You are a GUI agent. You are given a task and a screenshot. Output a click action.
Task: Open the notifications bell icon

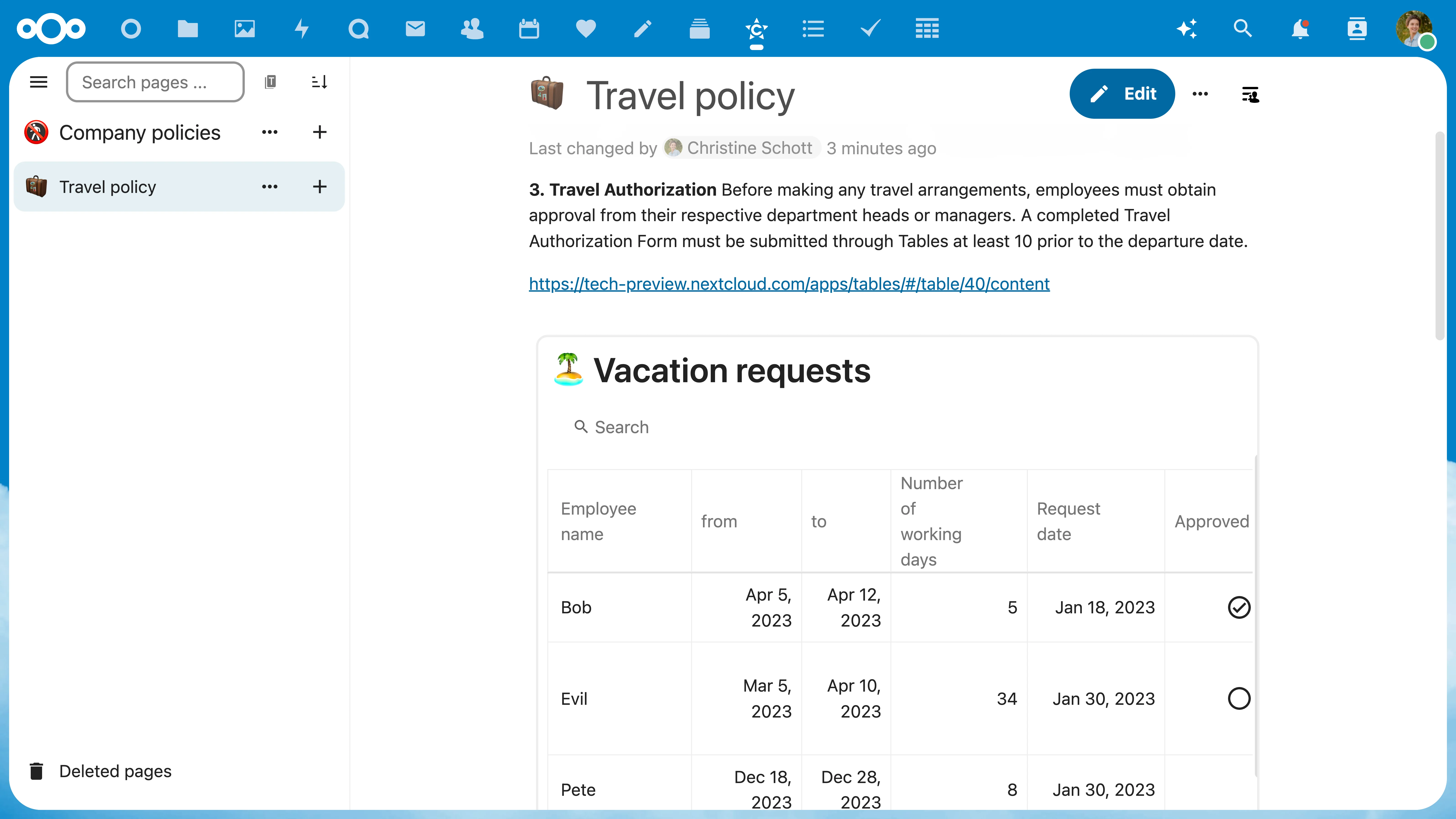[x=1299, y=28]
